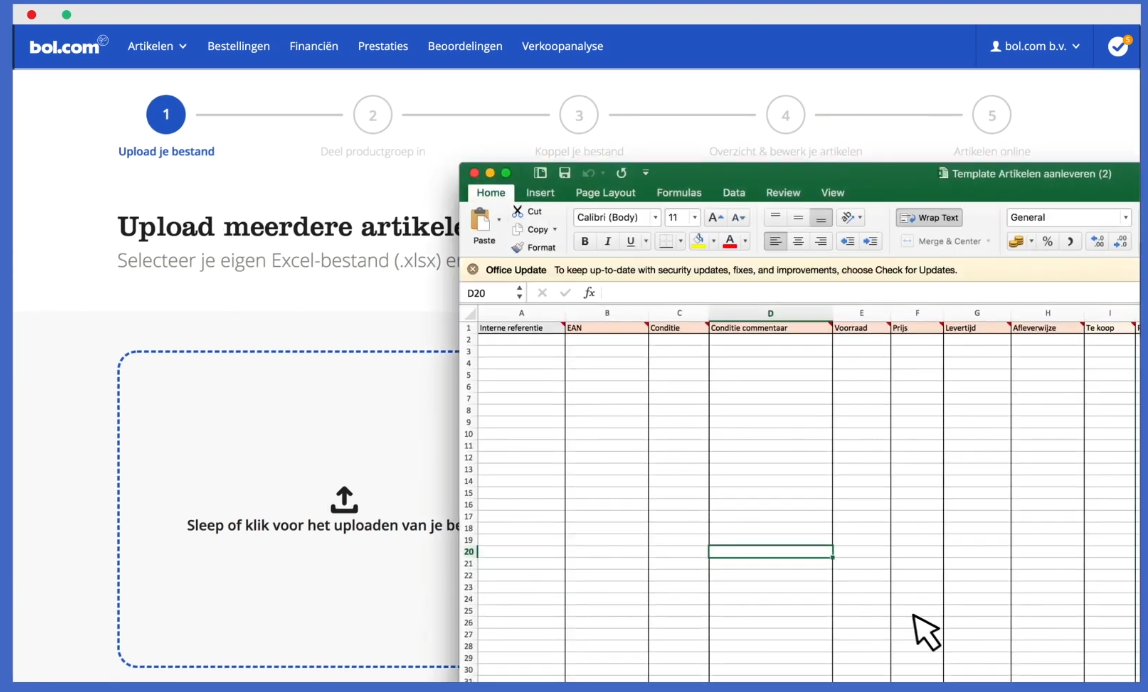Decrease decimal places
Image resolution: width=1148 pixels, height=692 pixels.
point(1121,241)
